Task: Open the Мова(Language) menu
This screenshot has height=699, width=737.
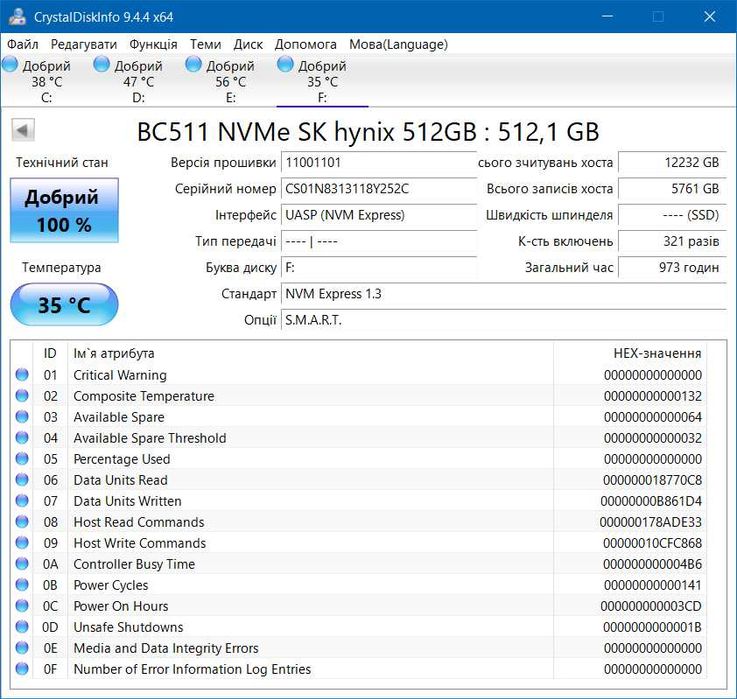Action: [x=398, y=44]
